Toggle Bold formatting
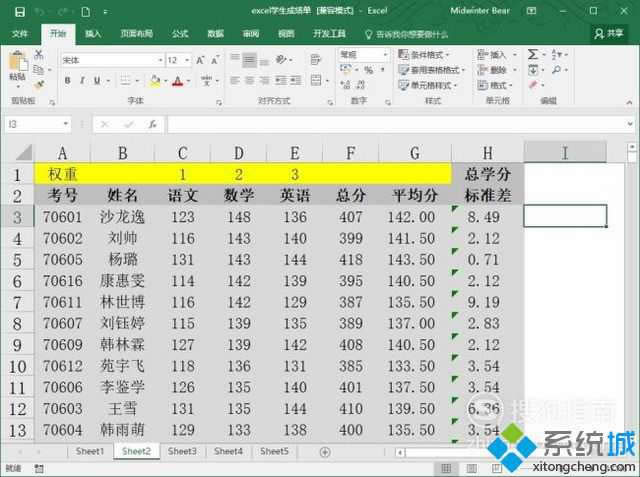The width and height of the screenshot is (640, 477). (67, 80)
